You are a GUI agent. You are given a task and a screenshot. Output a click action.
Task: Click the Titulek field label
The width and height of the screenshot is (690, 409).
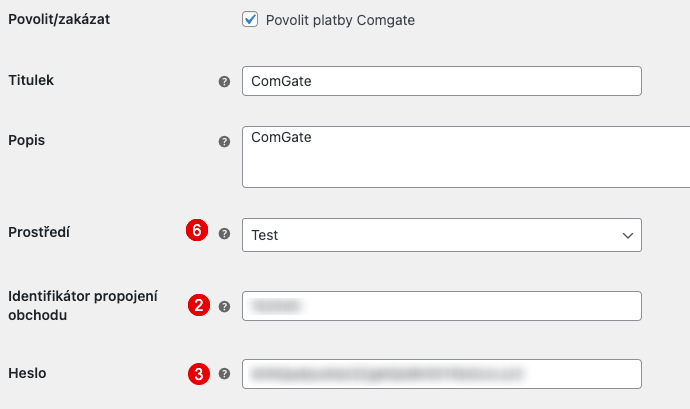pyautogui.click(x=31, y=80)
